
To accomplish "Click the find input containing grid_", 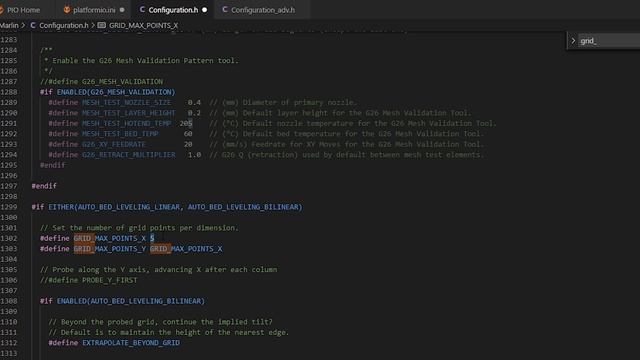I will pos(609,41).
